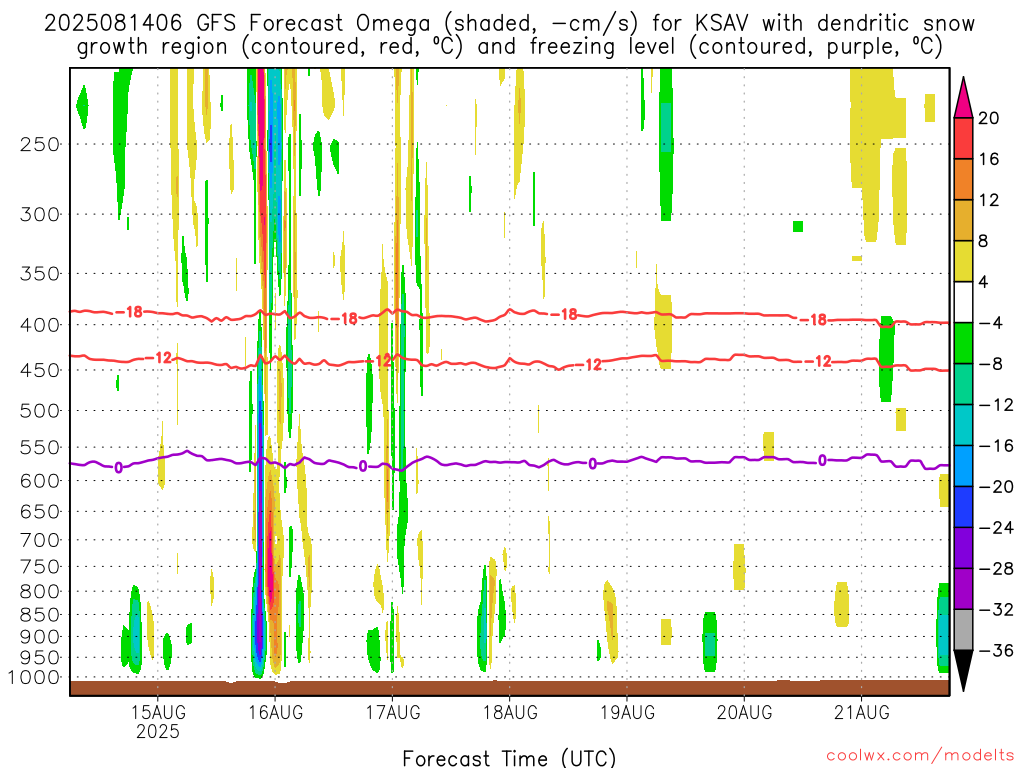Click the 21AUG date tick label

click(x=861, y=712)
